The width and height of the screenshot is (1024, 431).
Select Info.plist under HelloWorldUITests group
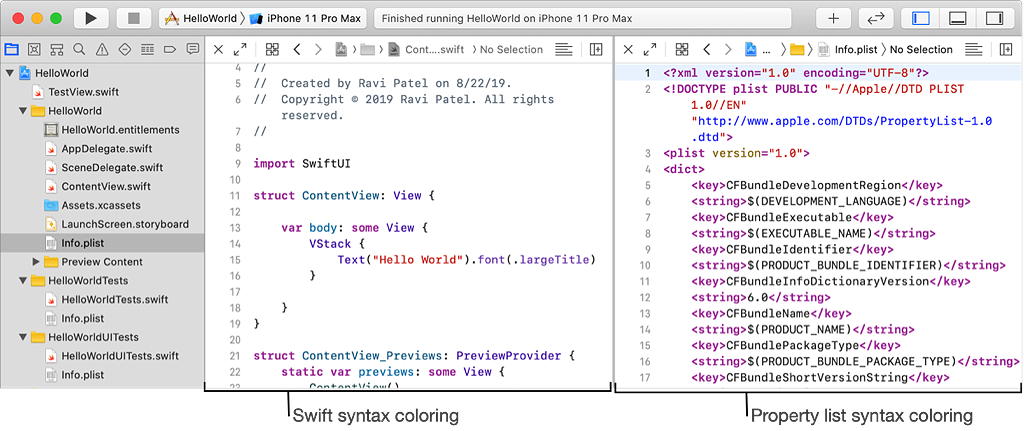82,375
